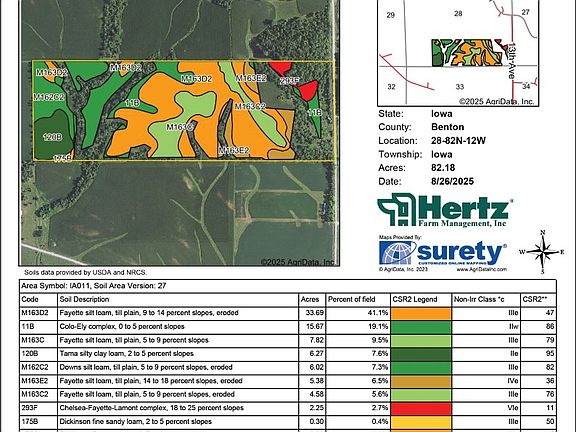The width and height of the screenshot is (576, 432).
Task: Click the Iowa value beside State
Action: tap(442, 114)
